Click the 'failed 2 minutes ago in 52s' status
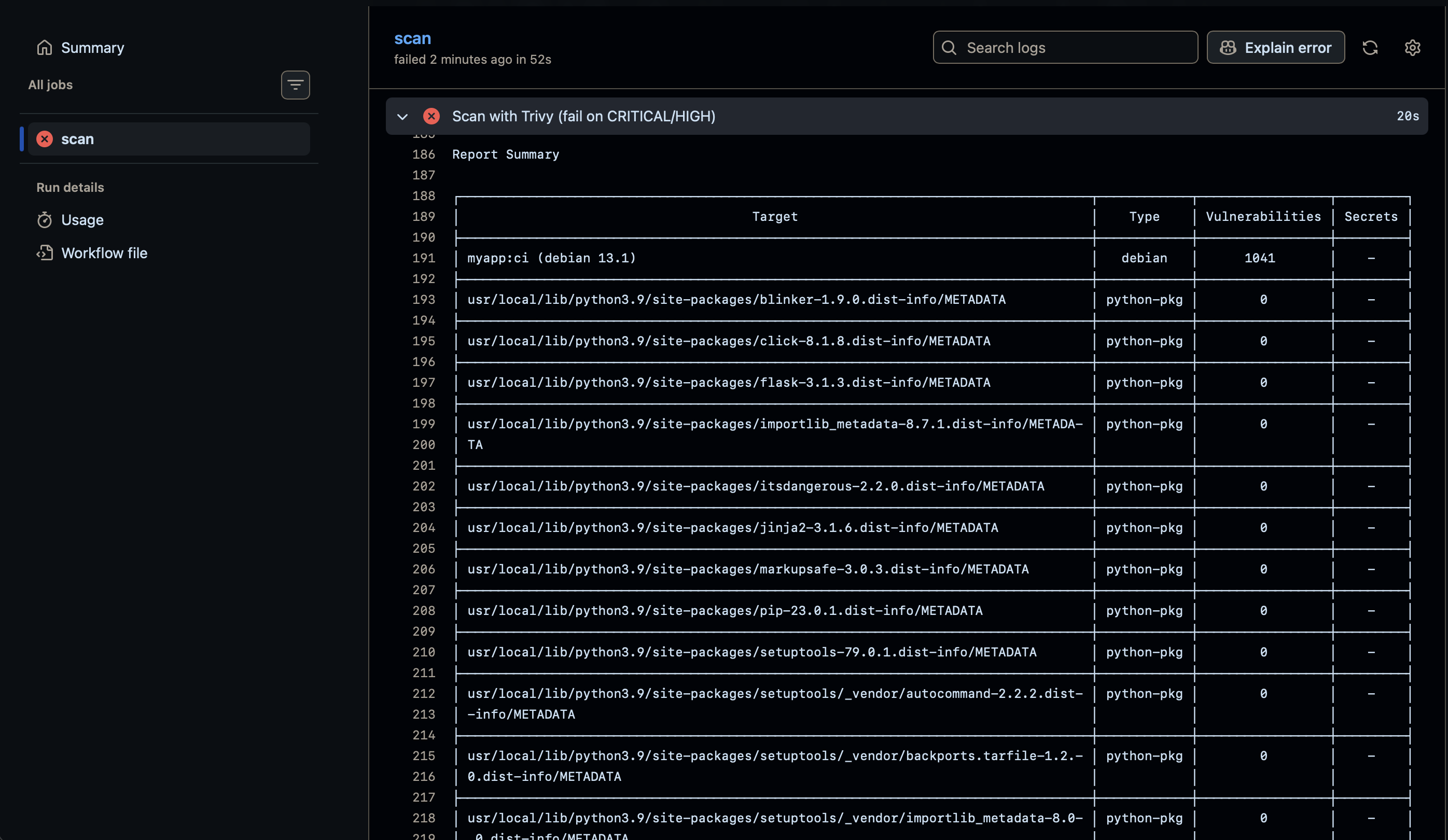 point(472,60)
